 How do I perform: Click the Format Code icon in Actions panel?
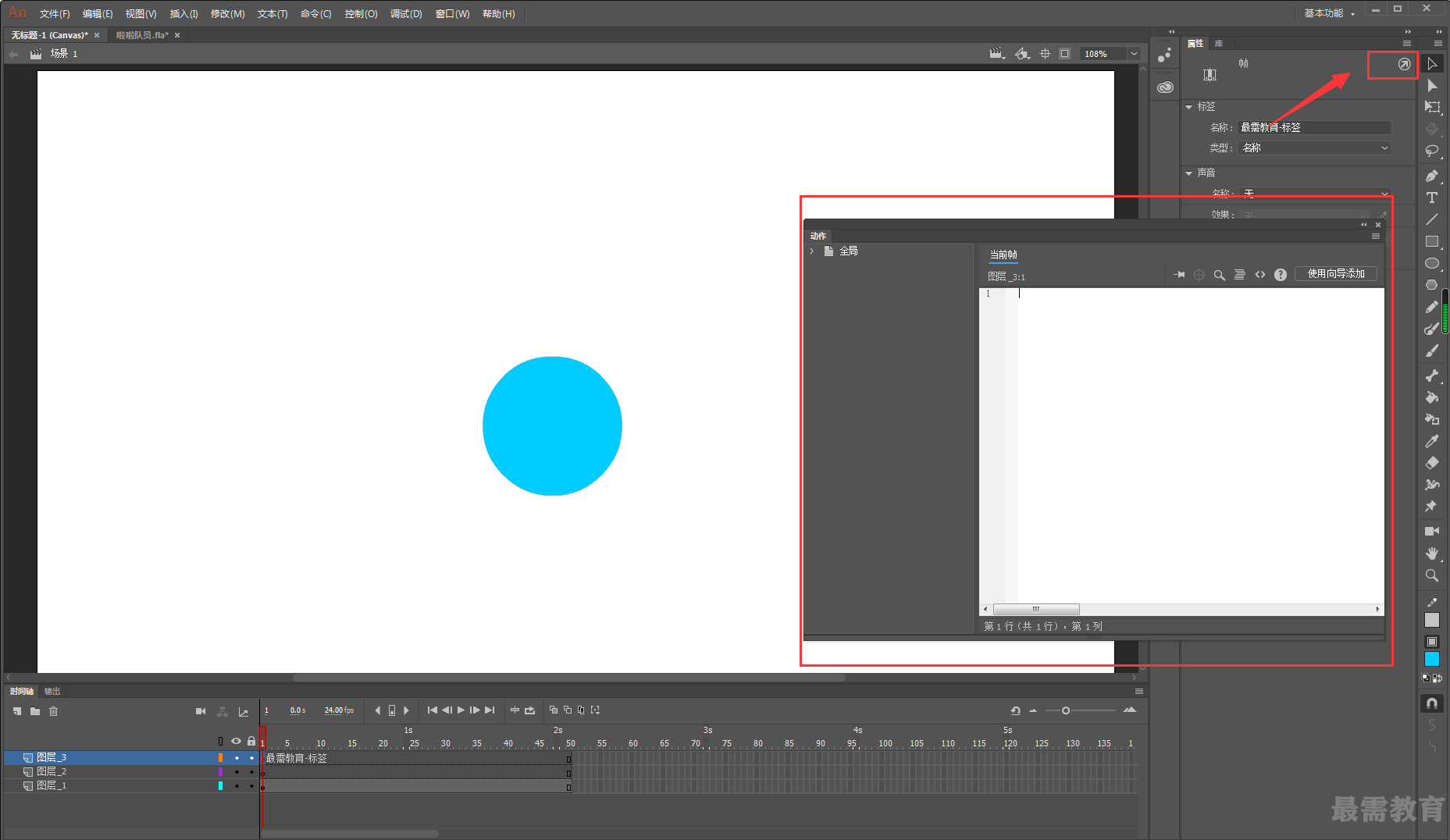1240,275
